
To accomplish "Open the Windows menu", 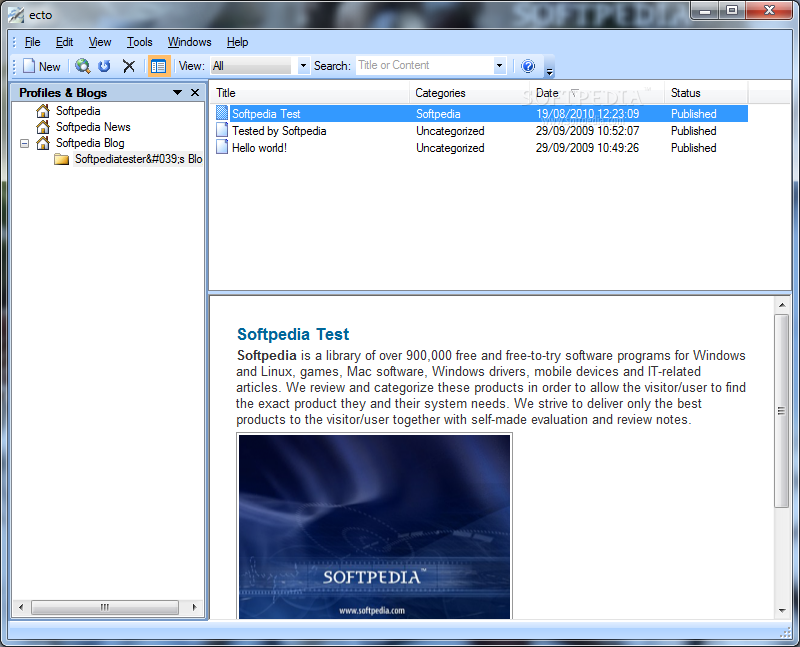I will click(189, 42).
